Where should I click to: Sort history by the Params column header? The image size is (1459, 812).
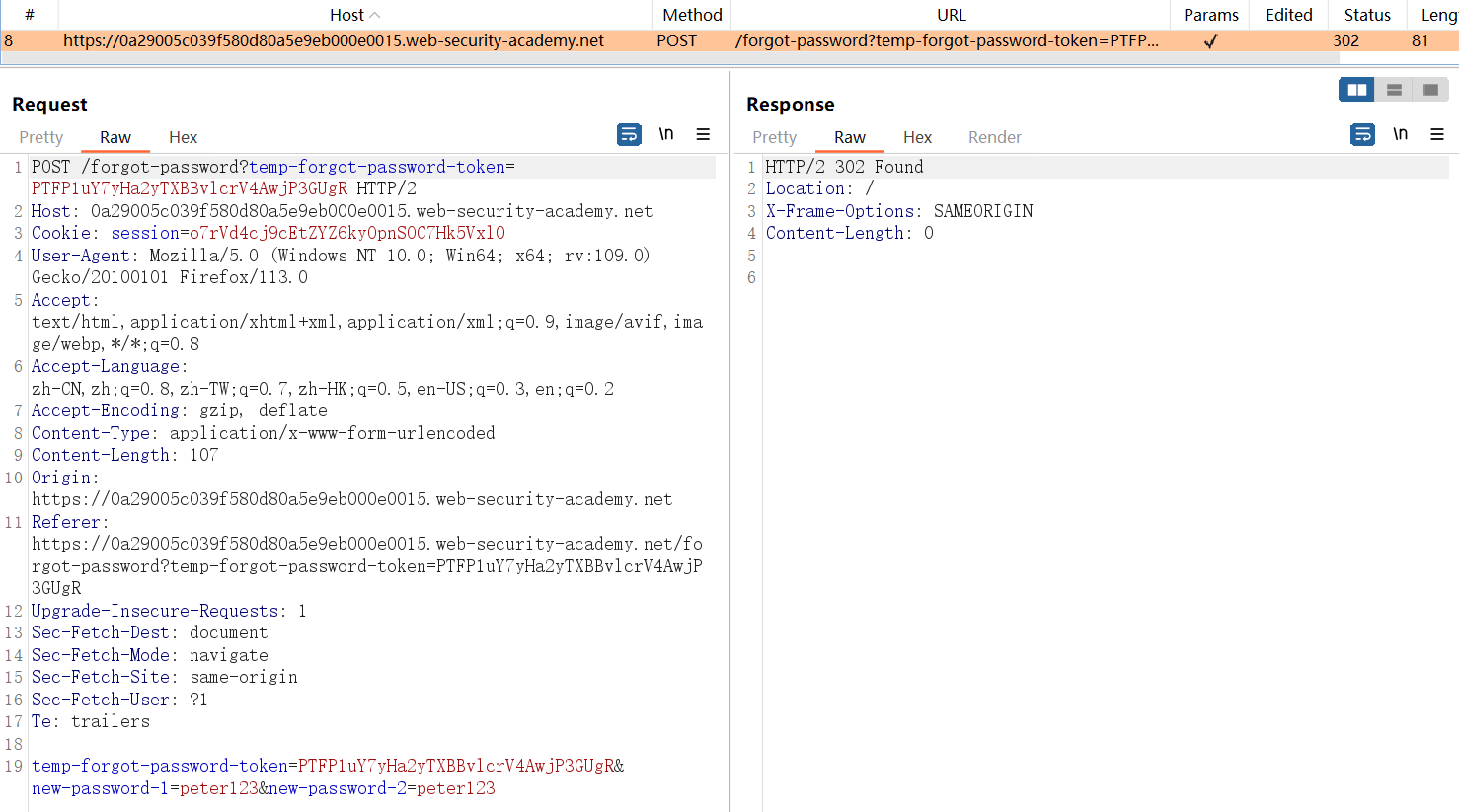click(1210, 15)
